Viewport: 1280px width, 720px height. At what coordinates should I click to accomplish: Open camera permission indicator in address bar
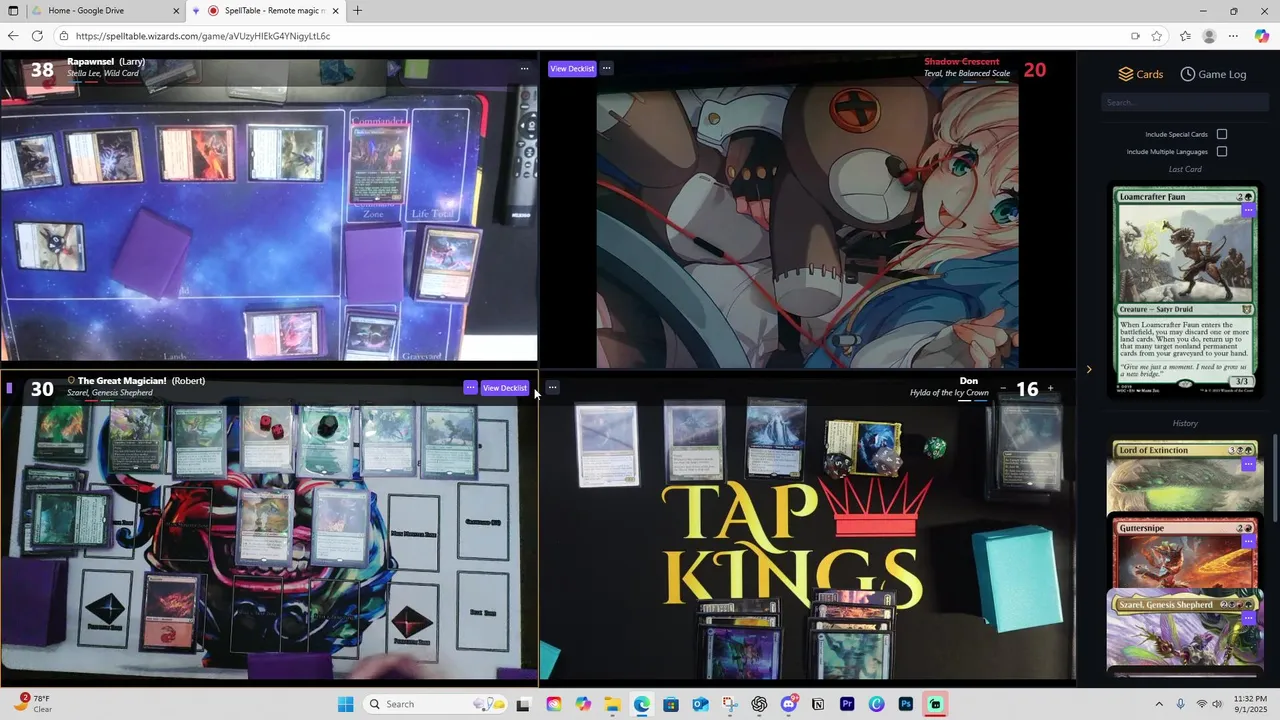[1135, 36]
